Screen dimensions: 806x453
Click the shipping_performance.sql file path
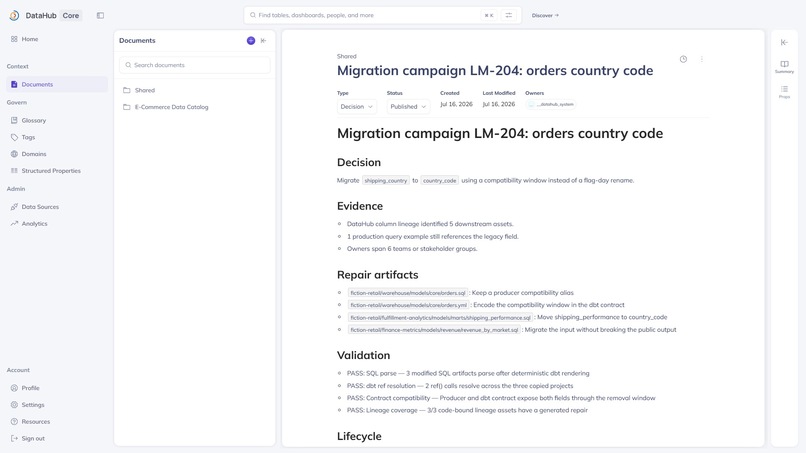tap(440, 317)
